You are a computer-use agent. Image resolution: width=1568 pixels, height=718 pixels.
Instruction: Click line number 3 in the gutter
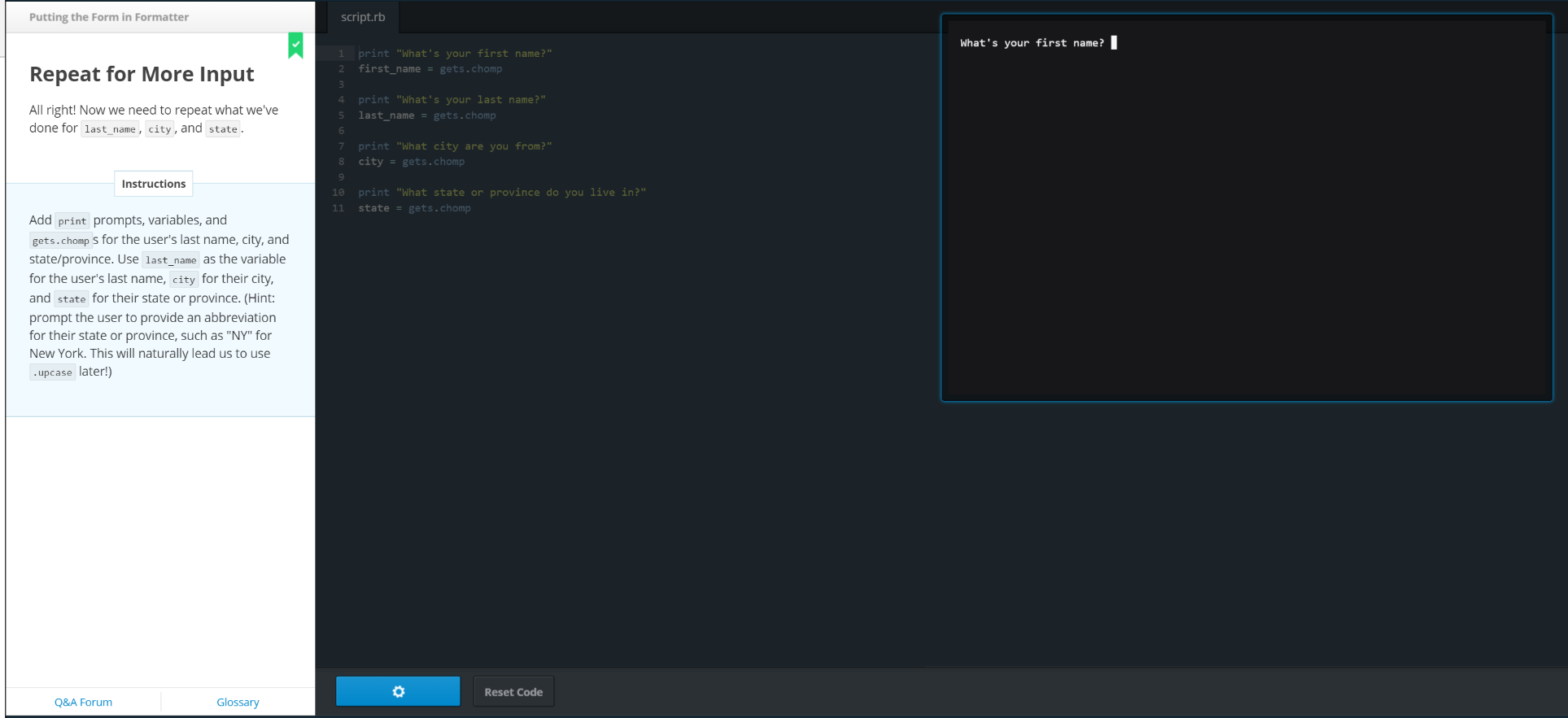click(x=341, y=85)
